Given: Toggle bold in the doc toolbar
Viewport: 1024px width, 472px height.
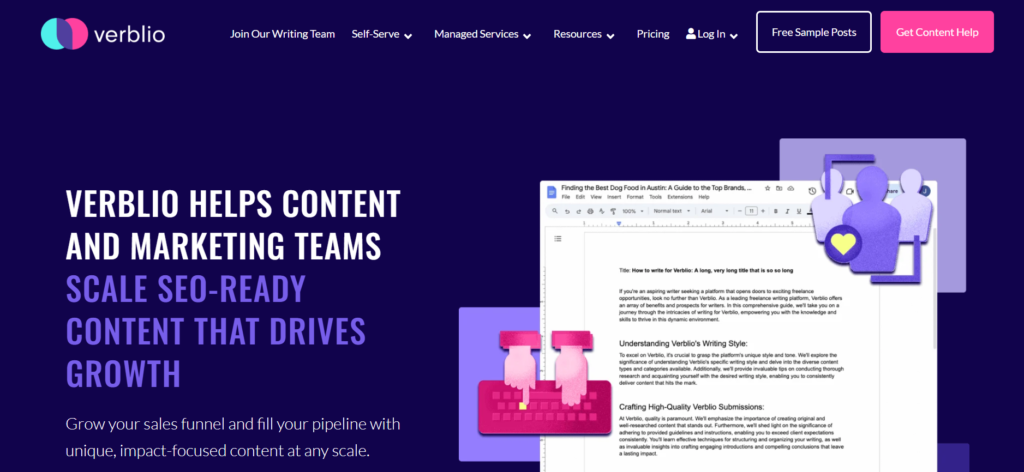Looking at the screenshot, I should pyautogui.click(x=776, y=212).
